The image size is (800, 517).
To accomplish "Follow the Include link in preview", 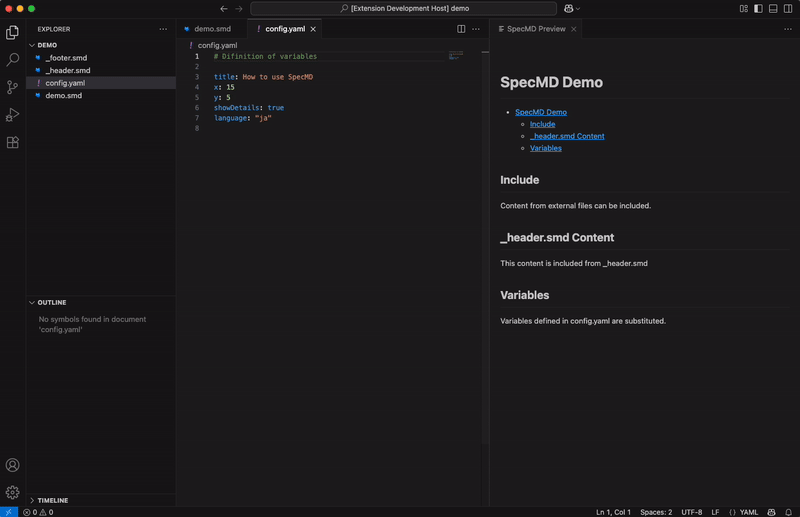I will click(x=542, y=124).
